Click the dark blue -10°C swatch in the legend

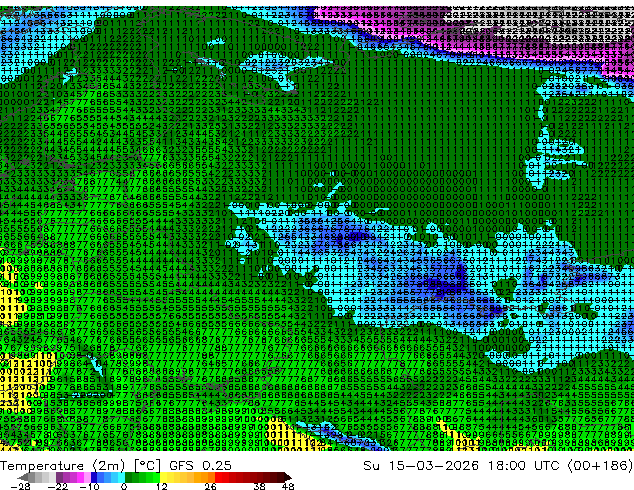click(x=94, y=477)
